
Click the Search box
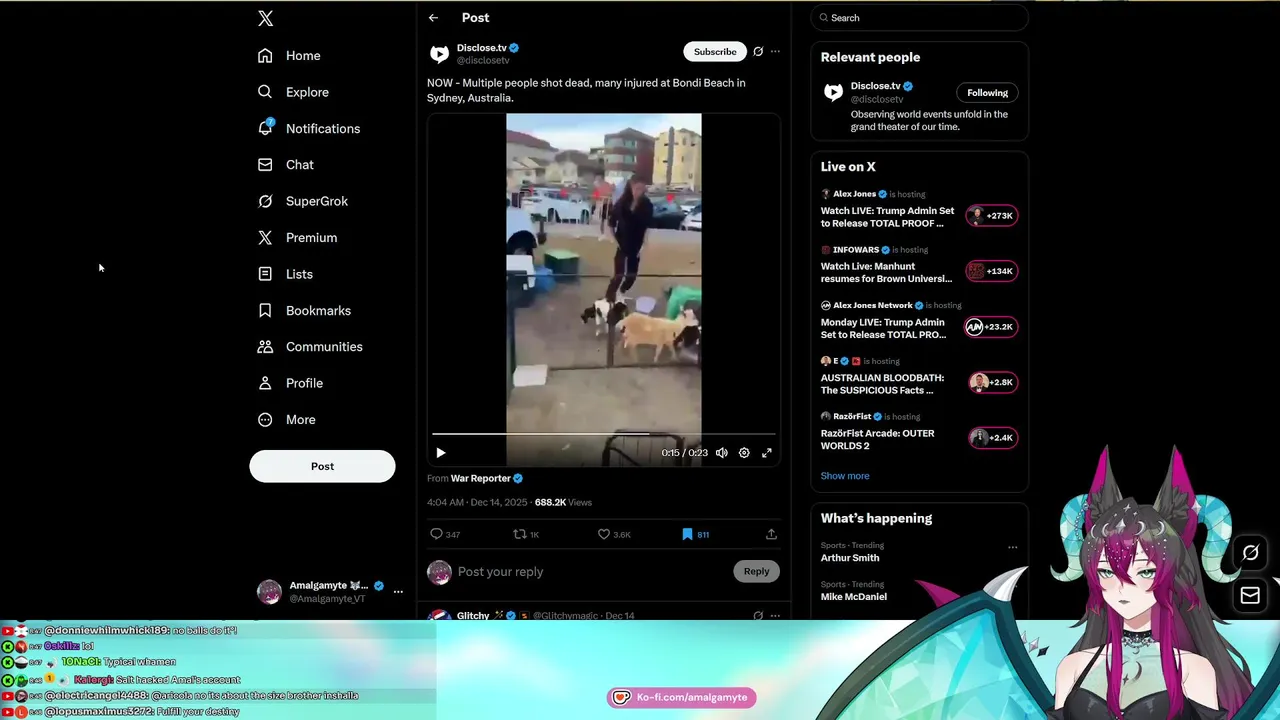click(x=919, y=18)
